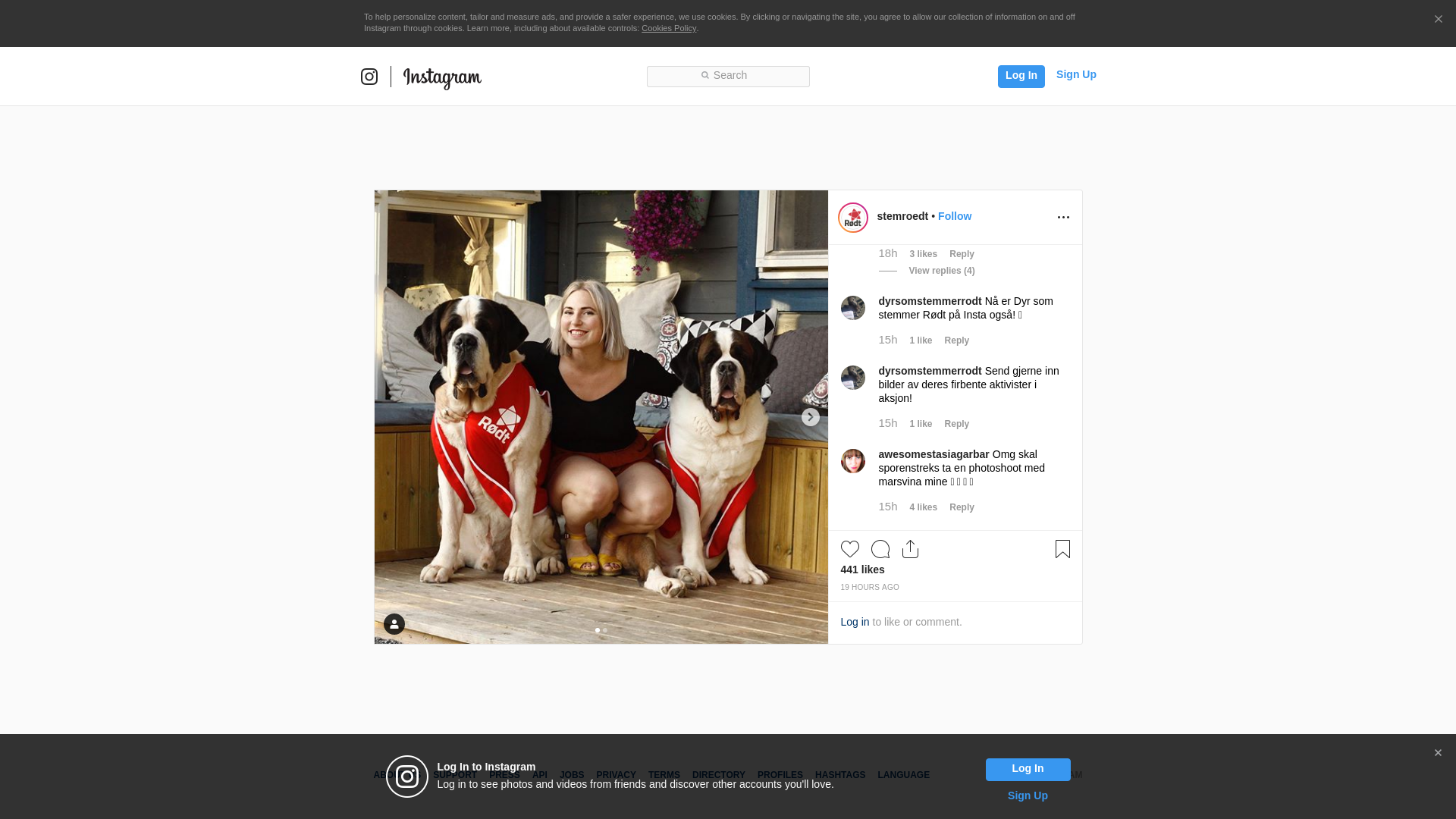This screenshot has width=1456, height=819.
Task: Dismiss the cookie banner with X
Action: tap(1438, 19)
